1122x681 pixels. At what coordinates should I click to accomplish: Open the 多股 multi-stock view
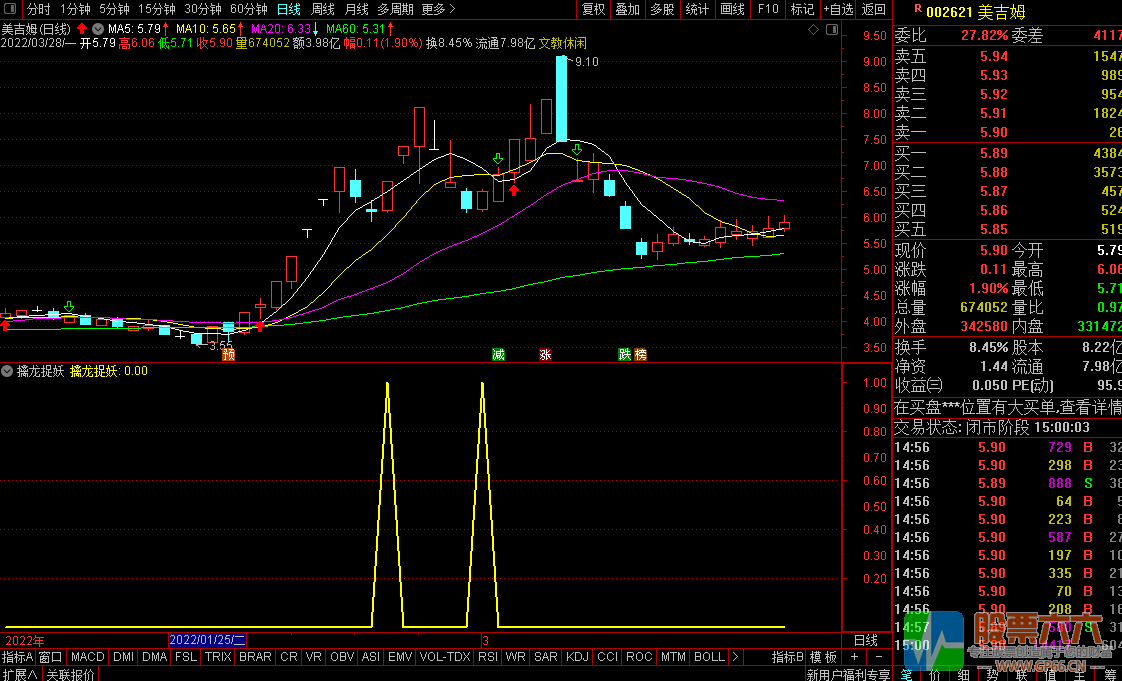pyautogui.click(x=663, y=9)
